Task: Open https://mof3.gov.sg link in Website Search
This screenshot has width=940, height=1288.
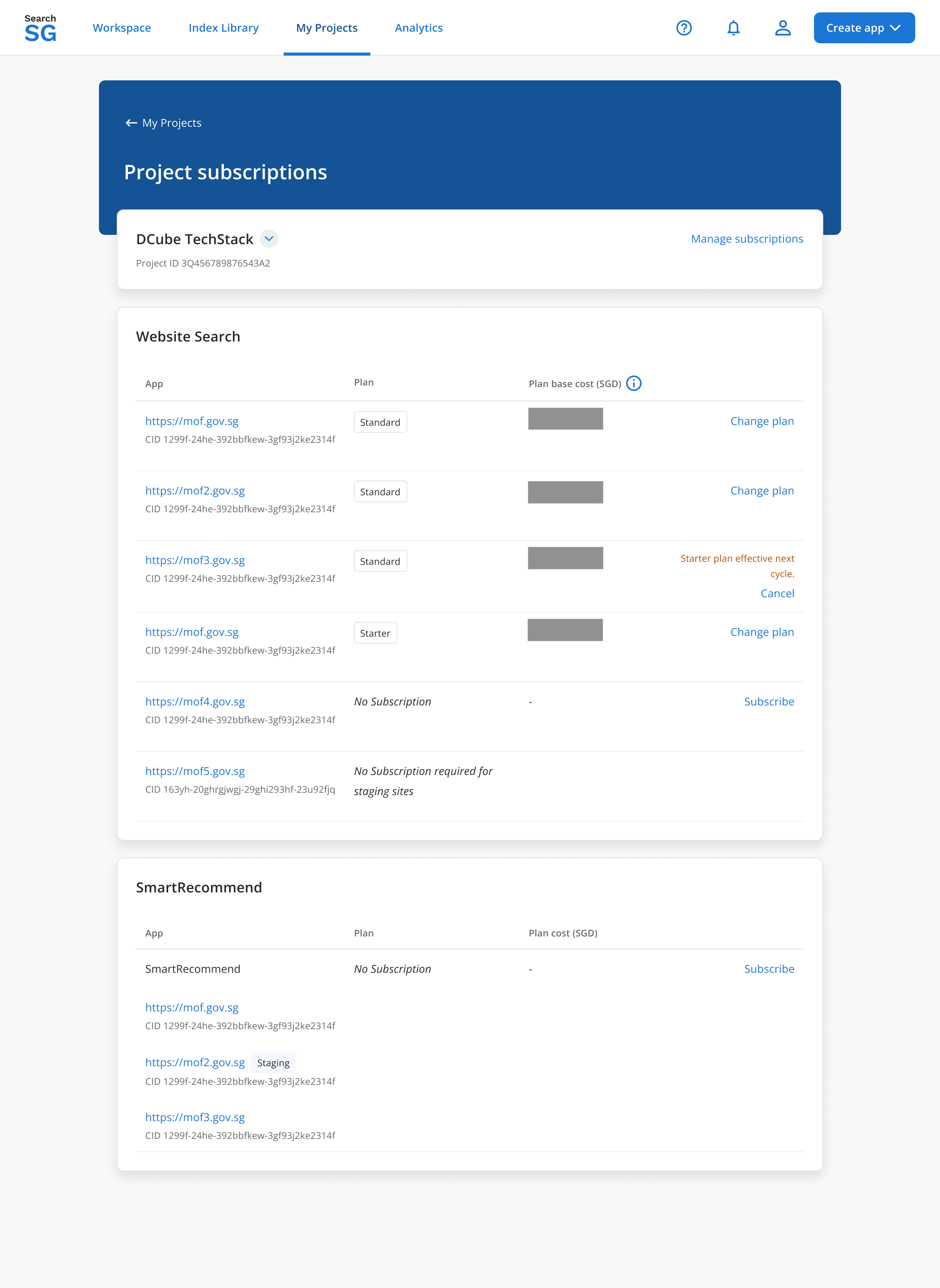Action: click(x=195, y=560)
